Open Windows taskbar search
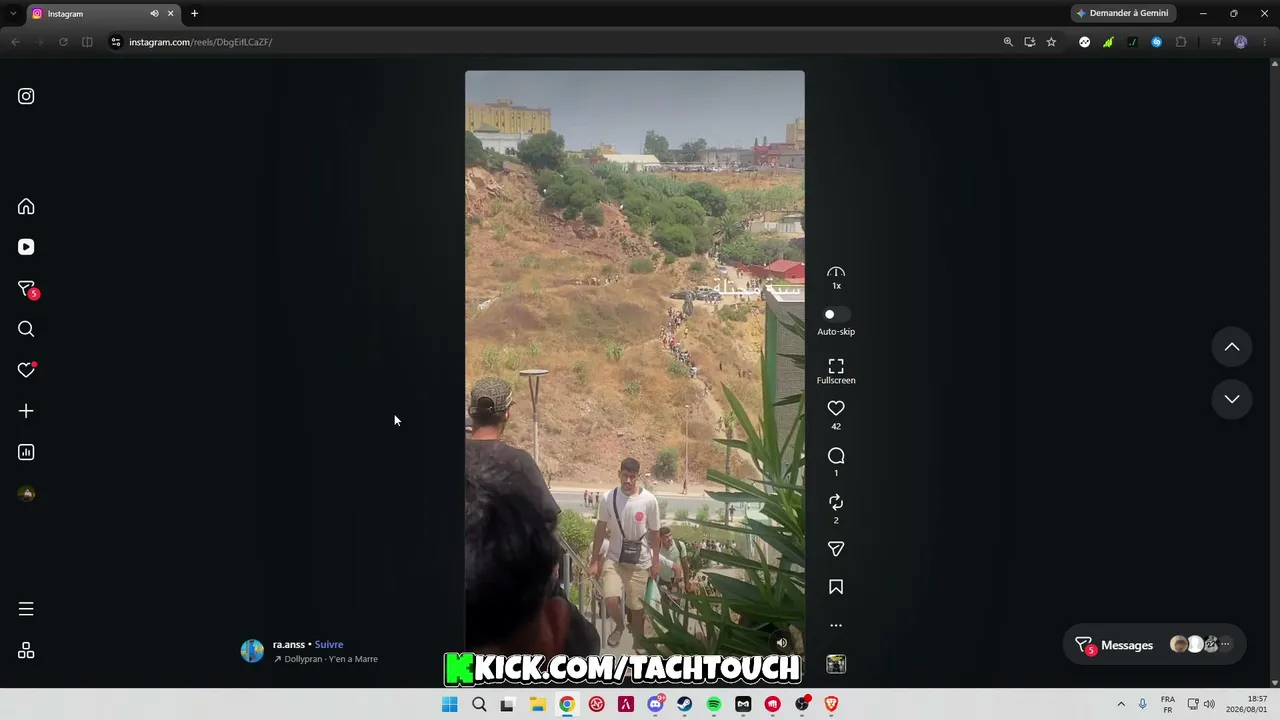The height and width of the screenshot is (720, 1280). click(x=479, y=704)
